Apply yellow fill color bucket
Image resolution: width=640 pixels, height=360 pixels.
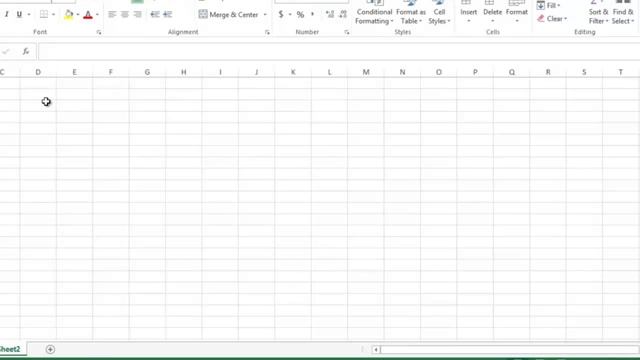point(69,15)
